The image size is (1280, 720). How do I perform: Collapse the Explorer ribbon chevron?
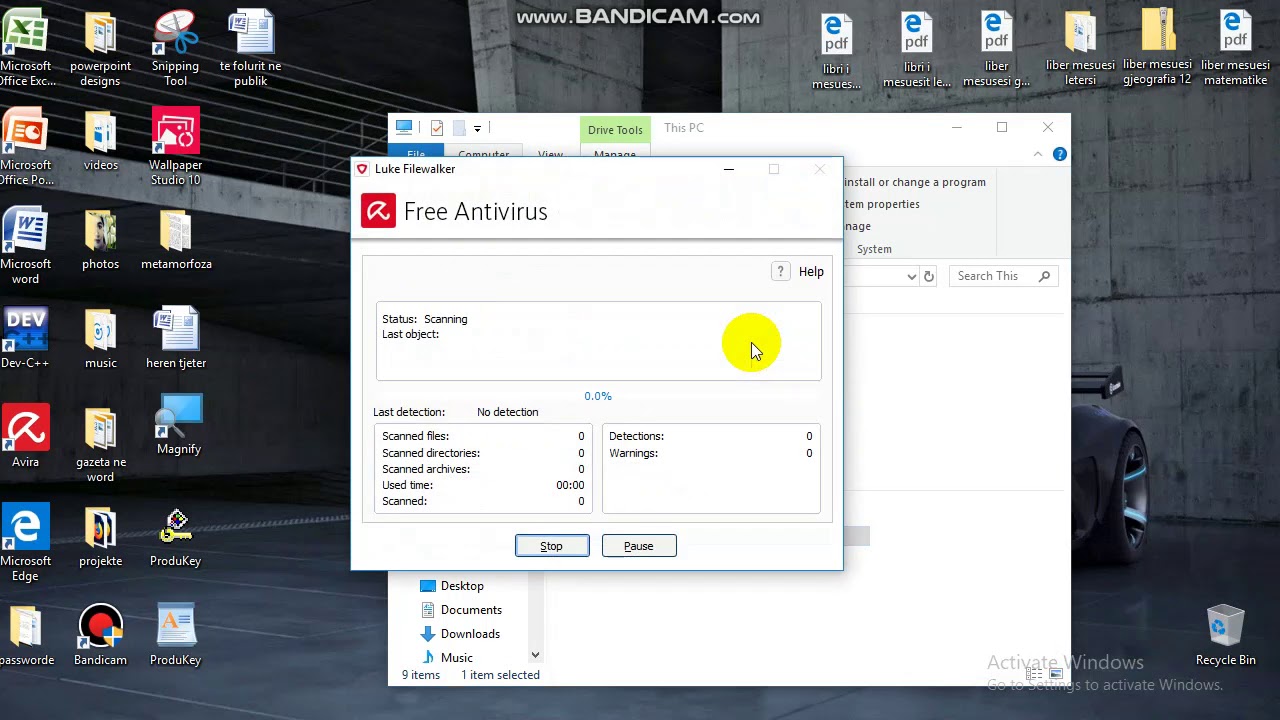[x=1038, y=154]
